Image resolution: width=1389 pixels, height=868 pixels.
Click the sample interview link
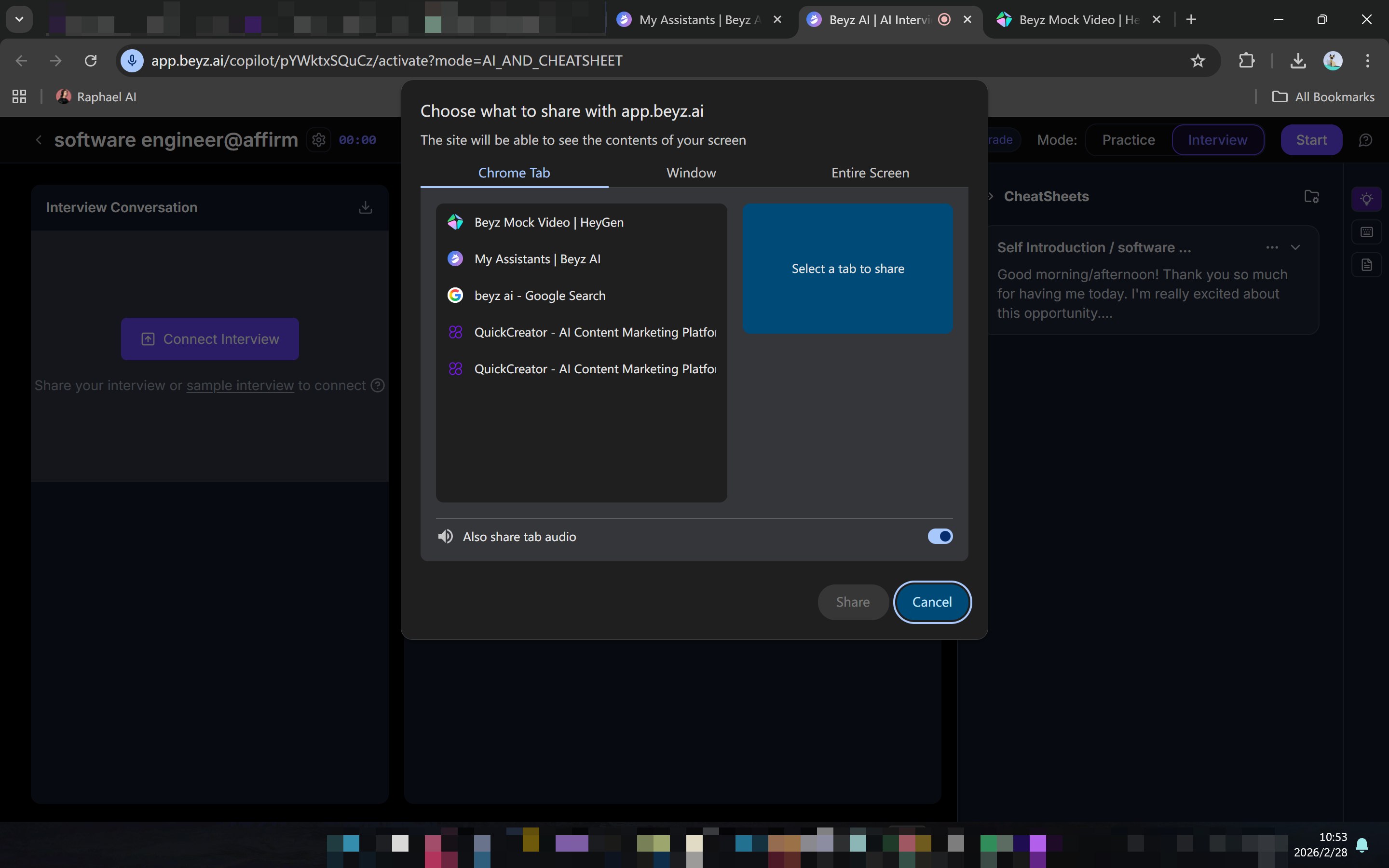coord(240,386)
